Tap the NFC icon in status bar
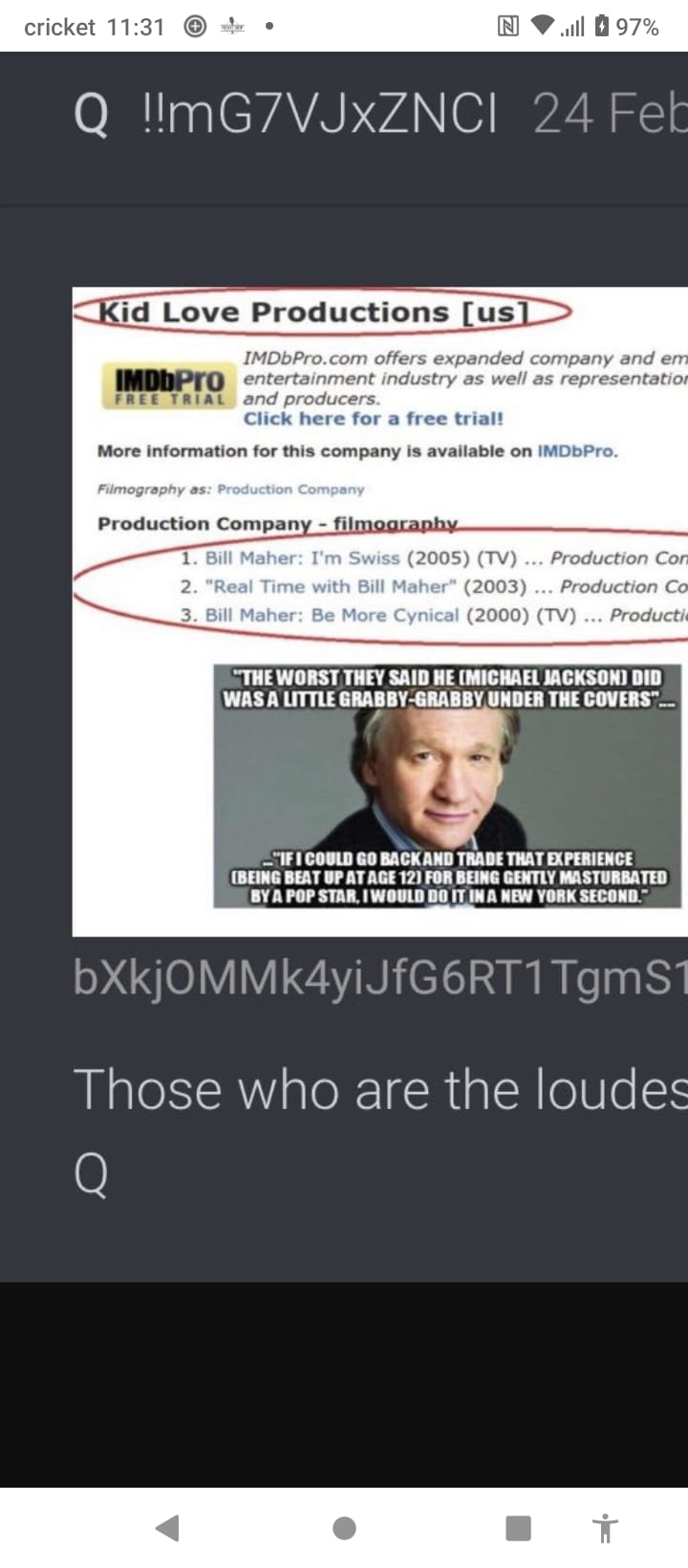The height and width of the screenshot is (1568, 688). click(x=508, y=27)
